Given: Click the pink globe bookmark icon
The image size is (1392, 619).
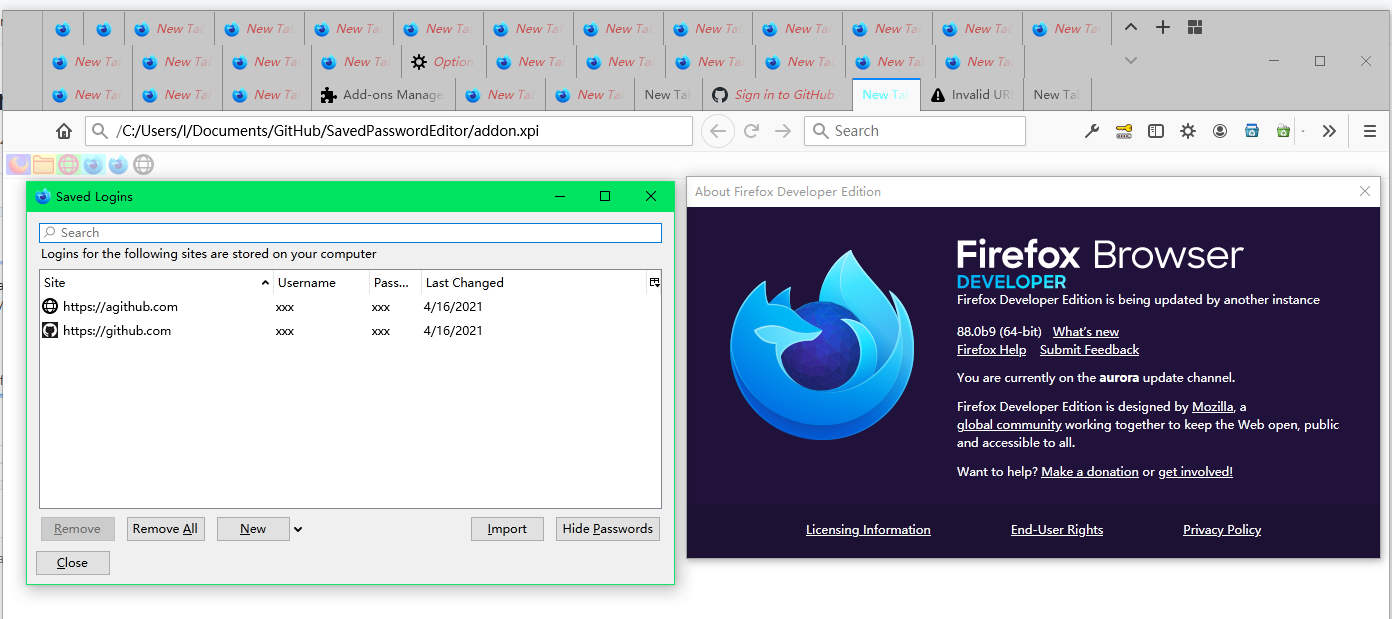Looking at the screenshot, I should (x=68, y=165).
